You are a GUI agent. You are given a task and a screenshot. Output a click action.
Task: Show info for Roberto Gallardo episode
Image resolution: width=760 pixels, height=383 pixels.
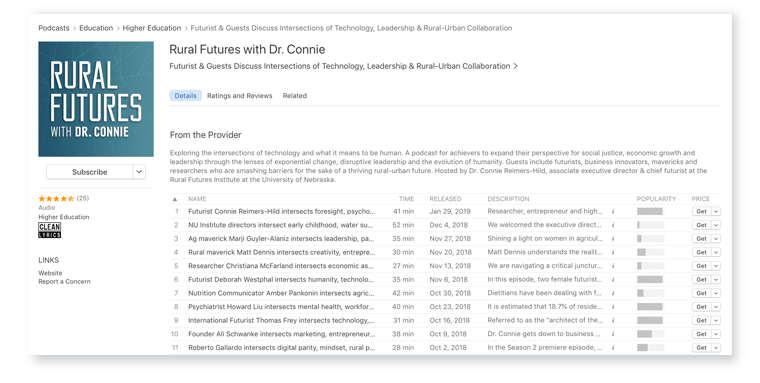click(x=613, y=348)
